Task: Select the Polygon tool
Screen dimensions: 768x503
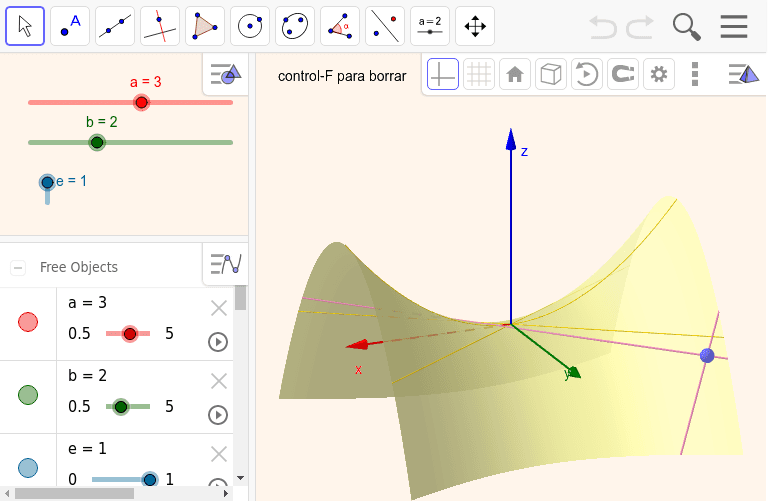Action: (x=205, y=26)
